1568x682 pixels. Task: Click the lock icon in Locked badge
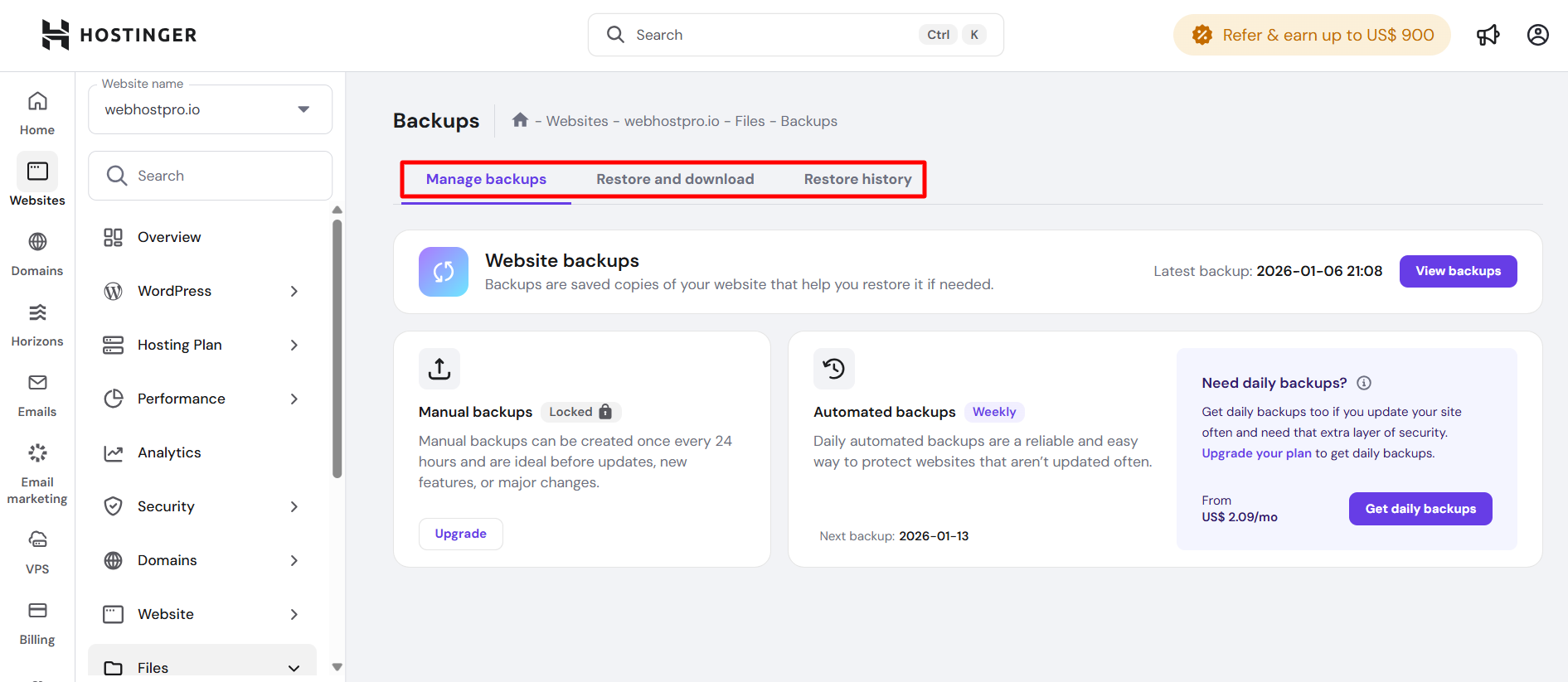pos(605,411)
